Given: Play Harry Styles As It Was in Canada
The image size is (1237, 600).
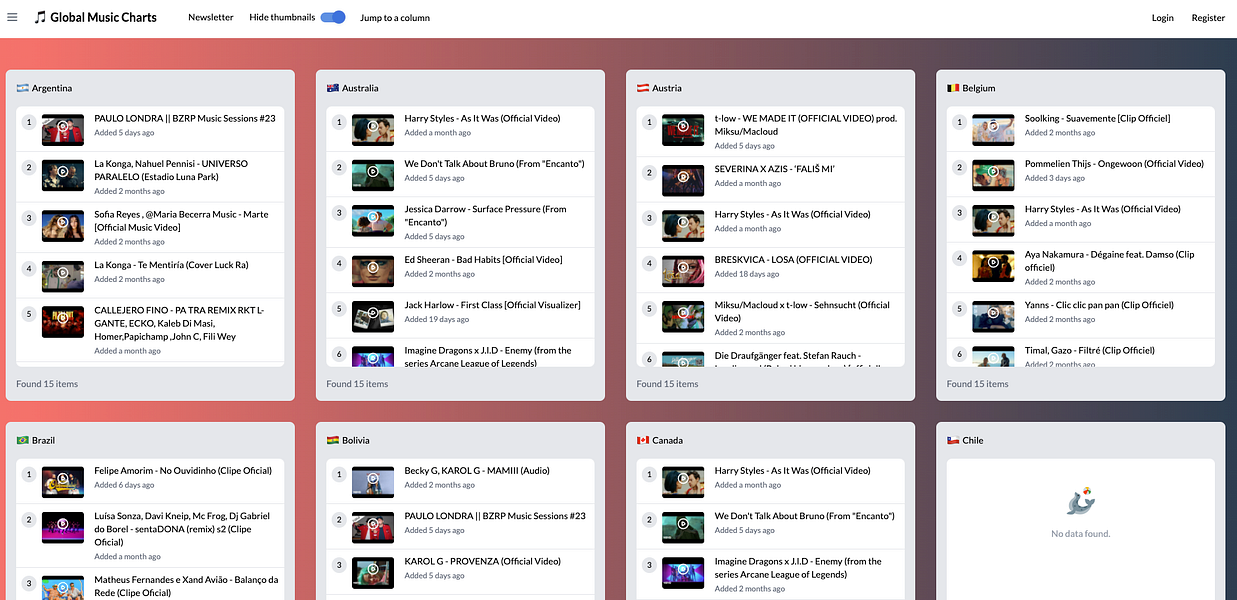Looking at the screenshot, I should click(683, 480).
